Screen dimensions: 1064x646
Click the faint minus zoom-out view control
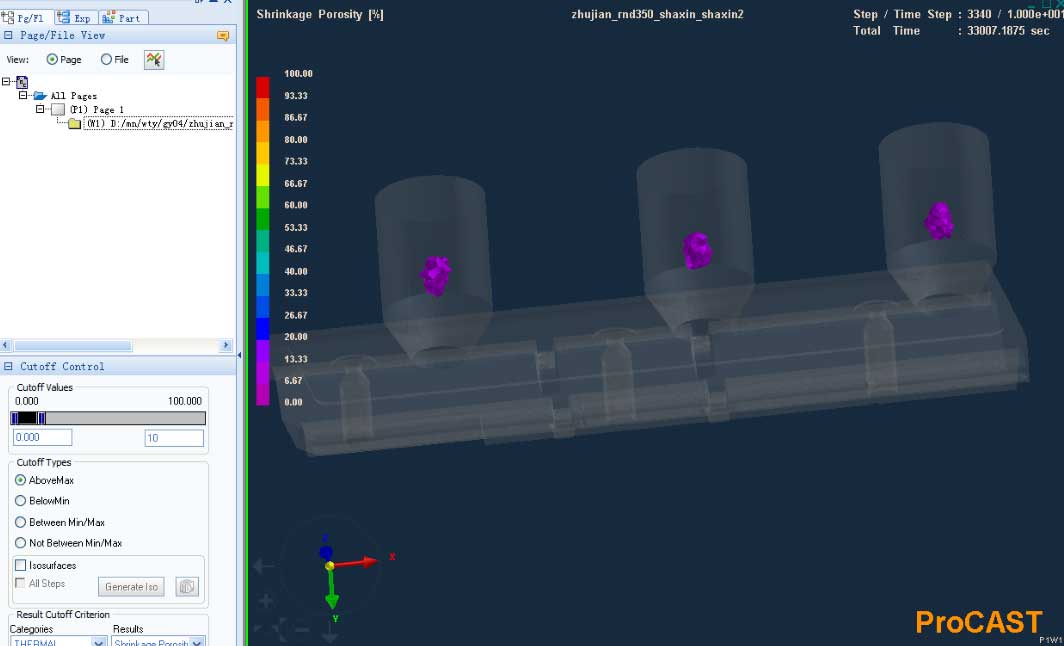click(x=303, y=630)
